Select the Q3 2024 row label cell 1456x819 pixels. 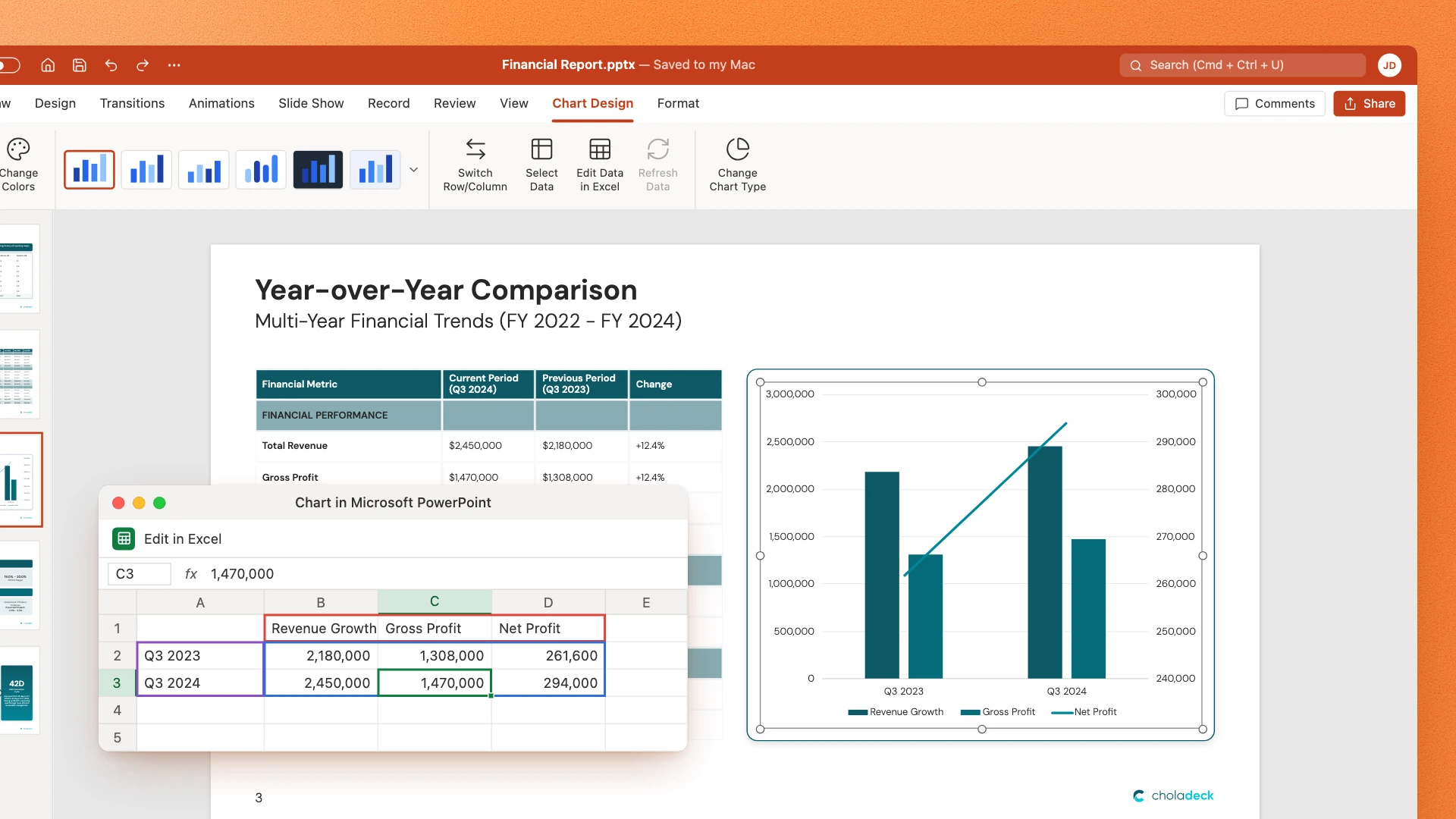[200, 683]
